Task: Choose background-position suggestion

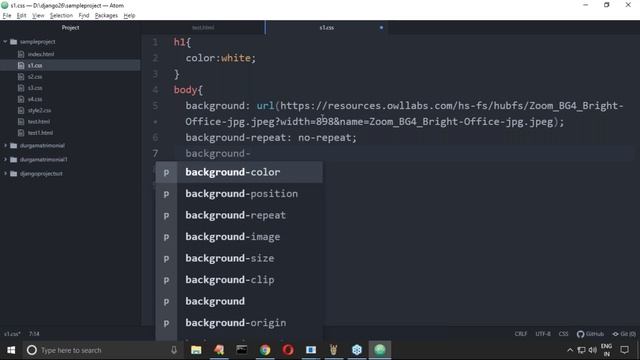Action: (x=239, y=194)
